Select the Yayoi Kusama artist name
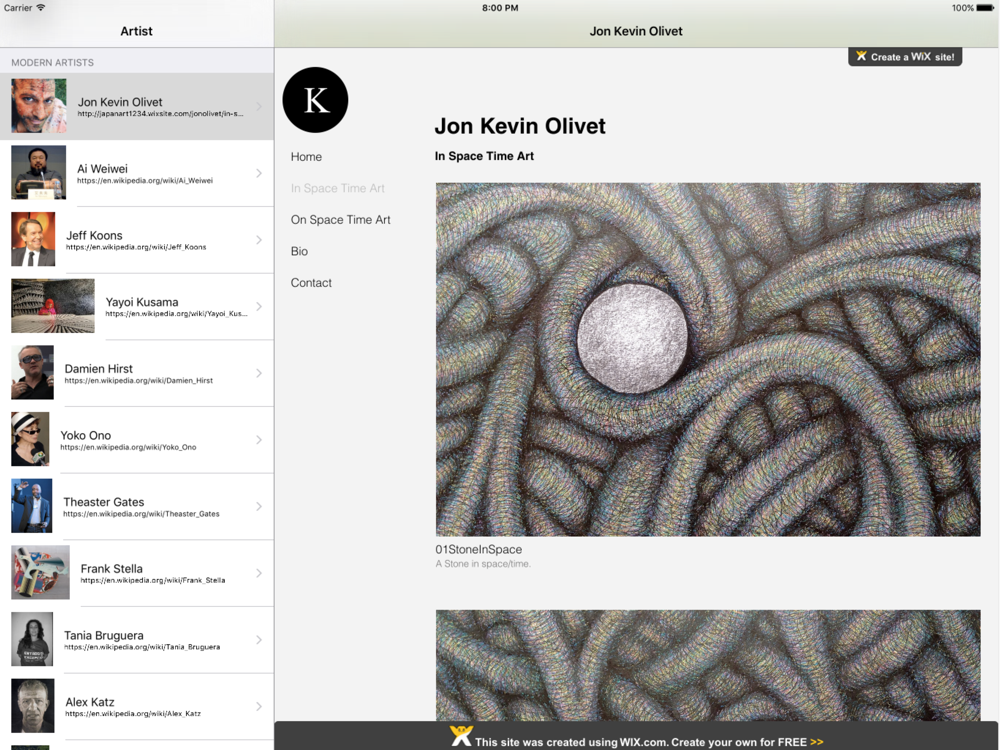This screenshot has width=1000, height=750. 142,302
